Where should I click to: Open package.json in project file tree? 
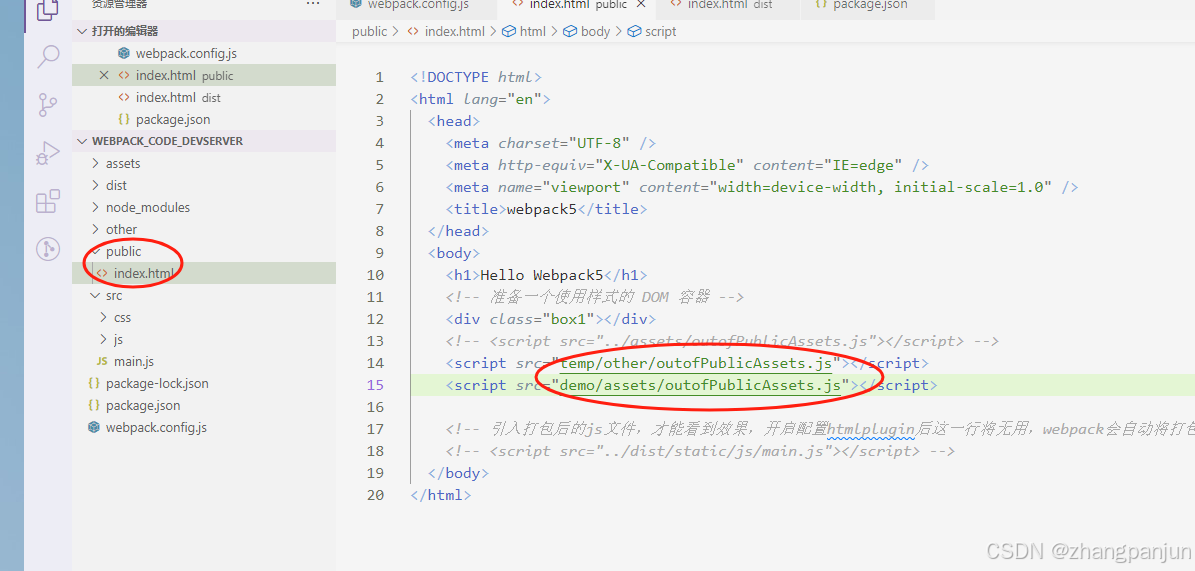point(143,406)
